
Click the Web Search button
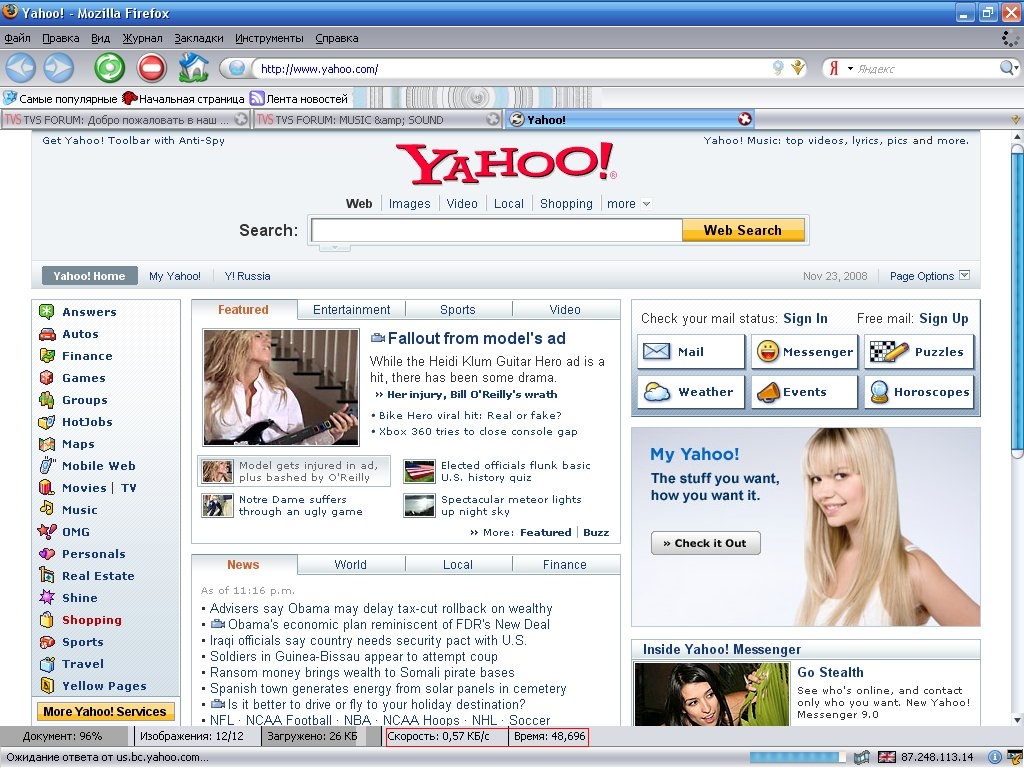click(742, 230)
